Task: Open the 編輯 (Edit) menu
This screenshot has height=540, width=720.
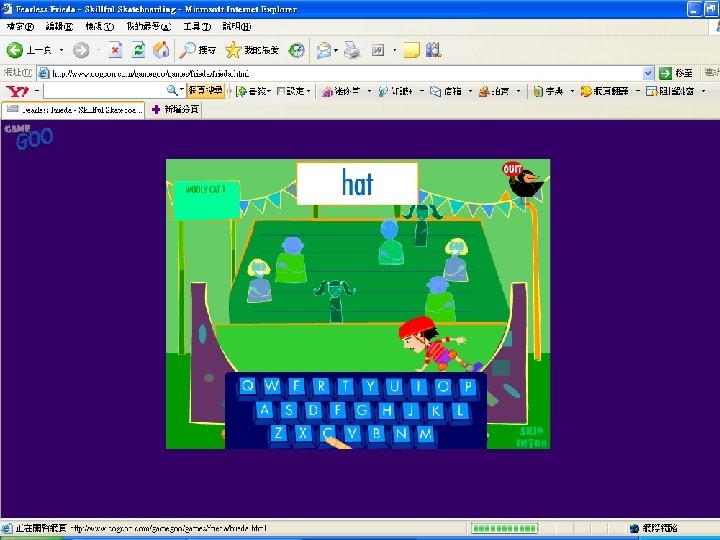Action: click(x=59, y=27)
